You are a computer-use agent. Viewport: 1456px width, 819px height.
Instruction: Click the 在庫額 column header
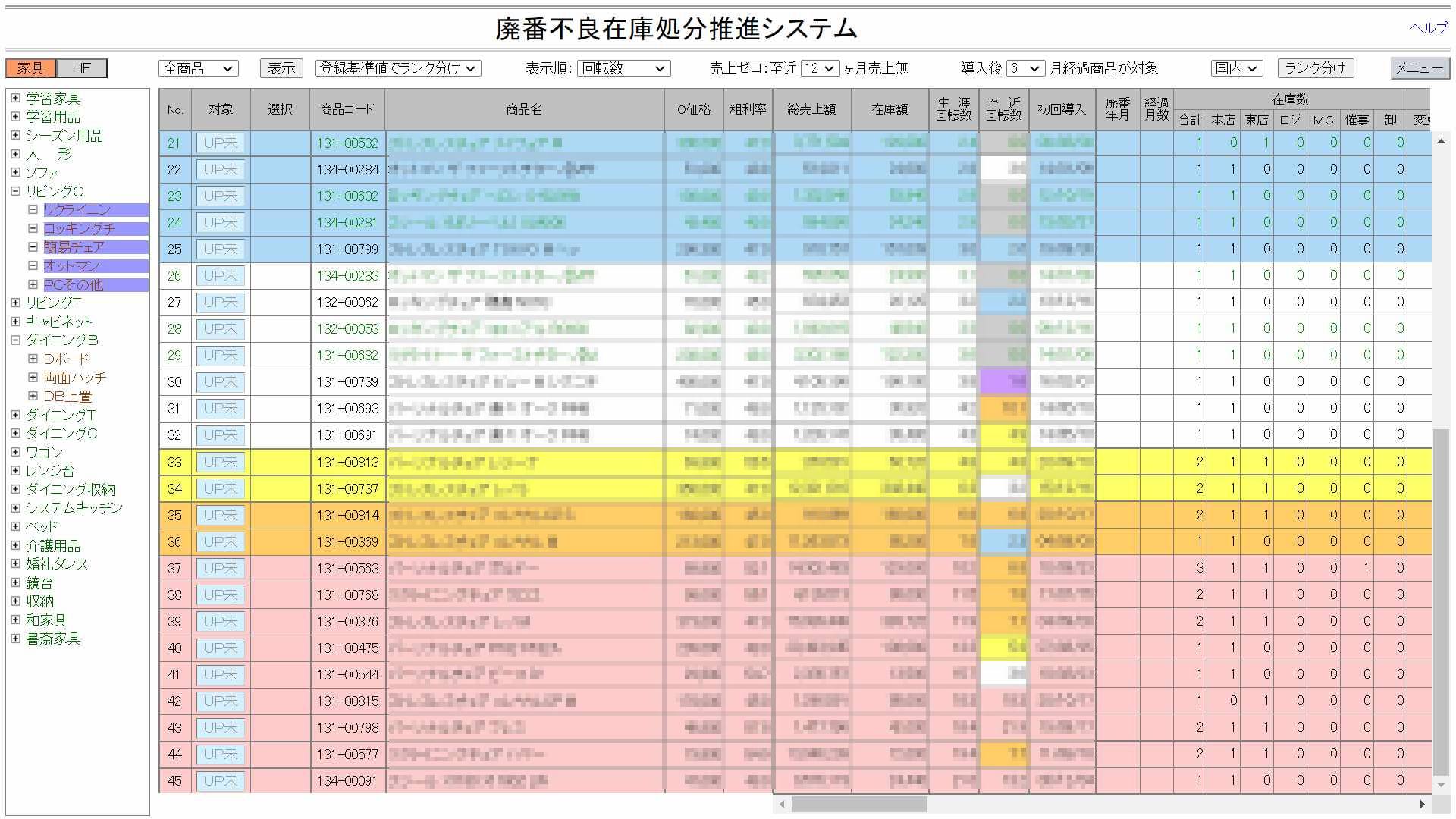click(x=890, y=109)
